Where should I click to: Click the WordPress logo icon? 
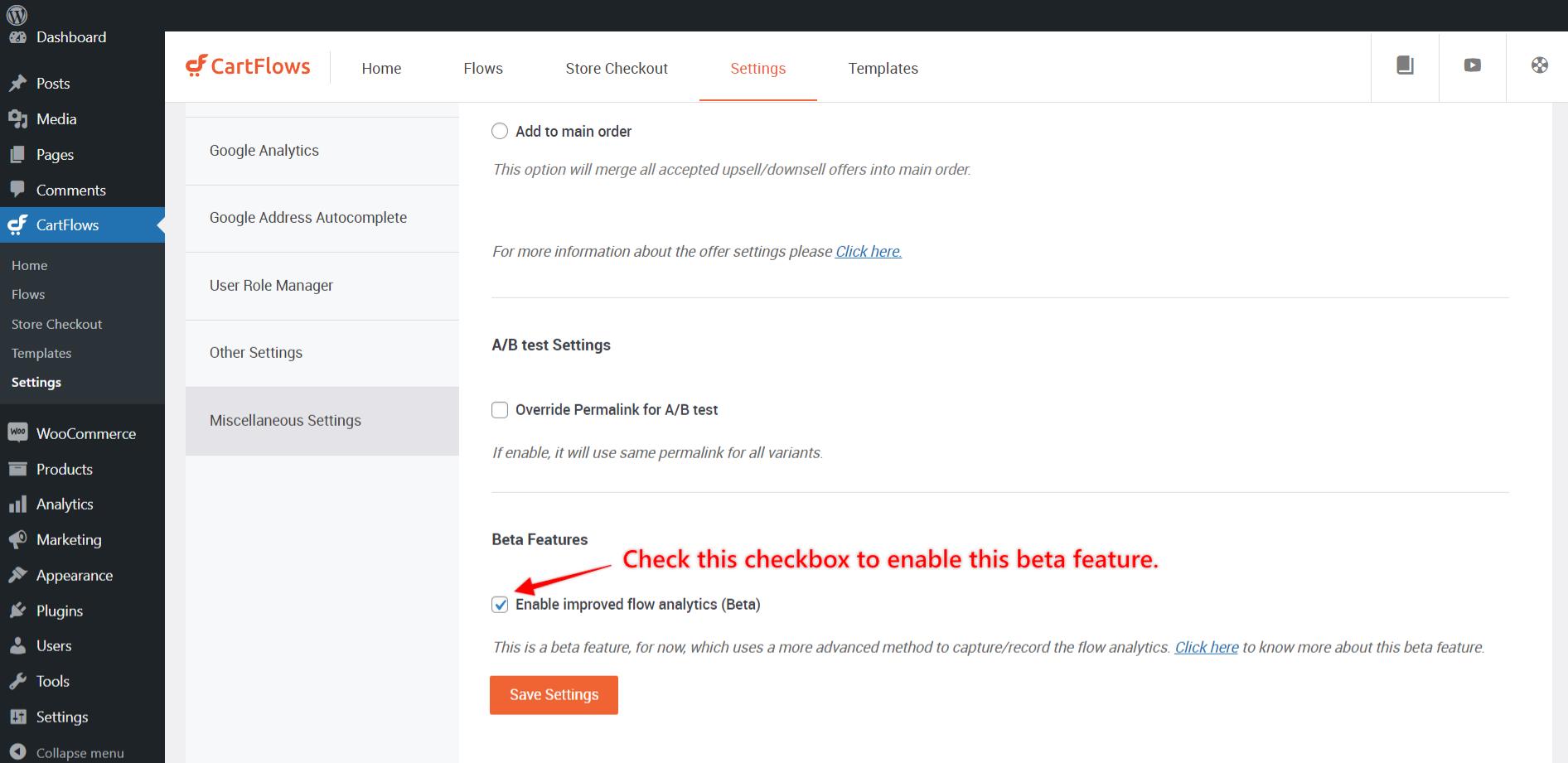pyautogui.click(x=17, y=14)
